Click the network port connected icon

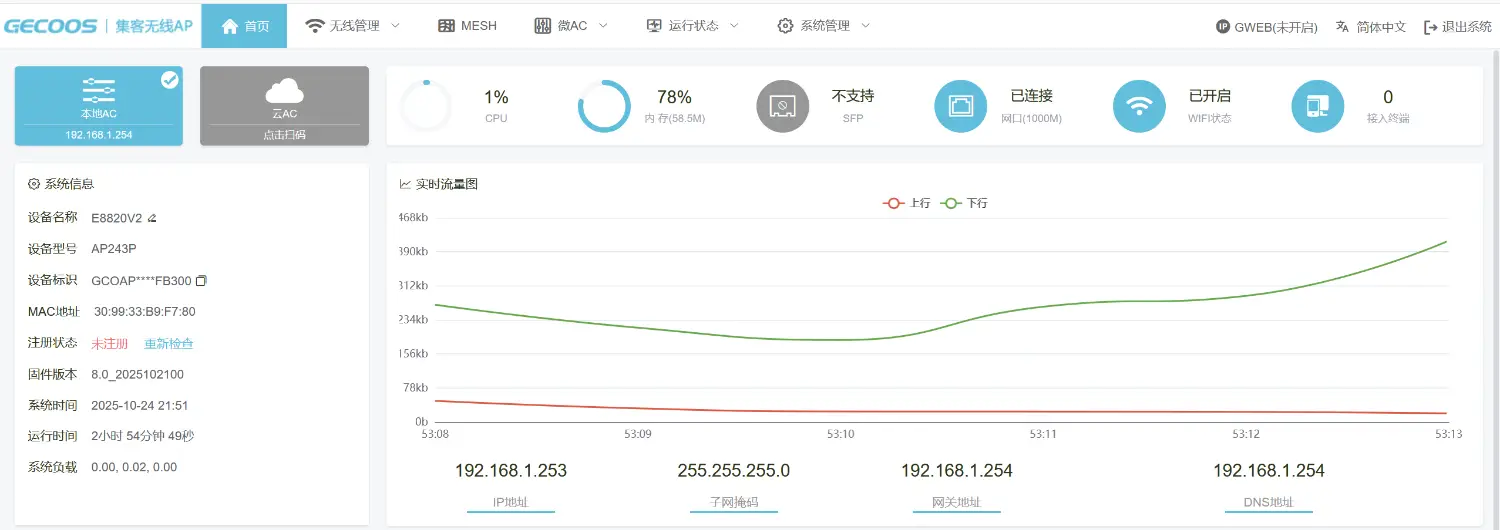click(x=960, y=107)
